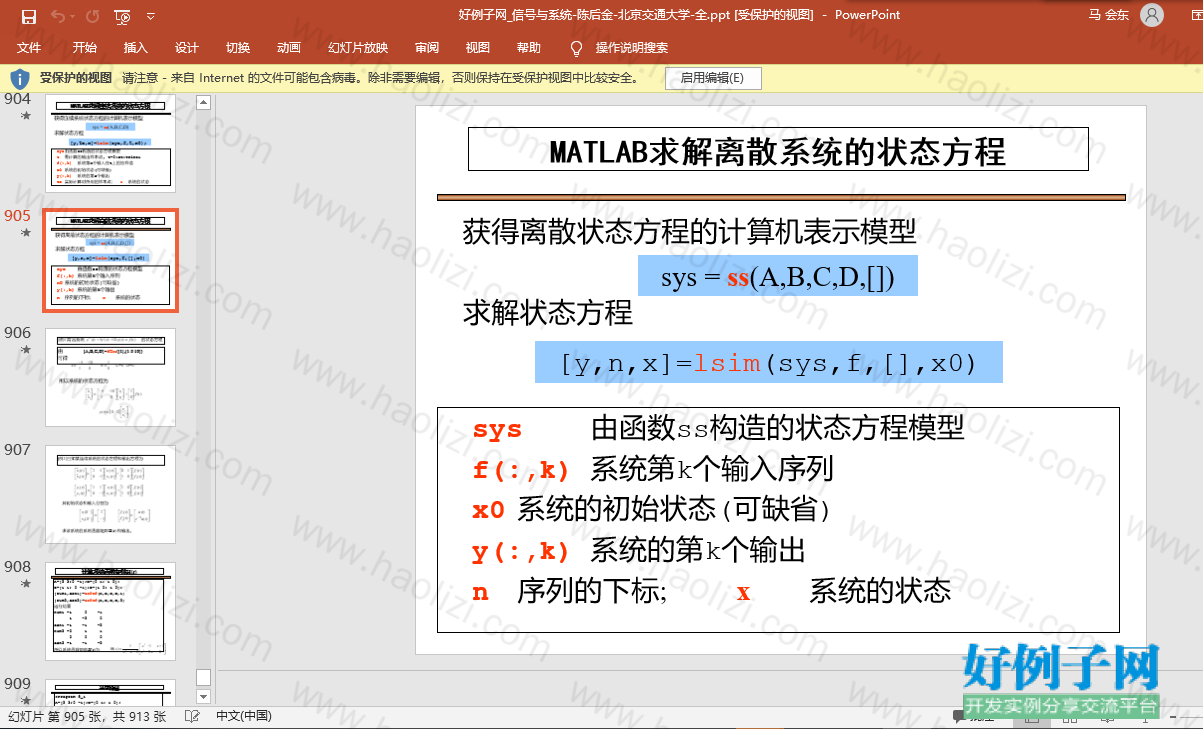
Task: Click the Protected View shield icon
Action: [19, 78]
